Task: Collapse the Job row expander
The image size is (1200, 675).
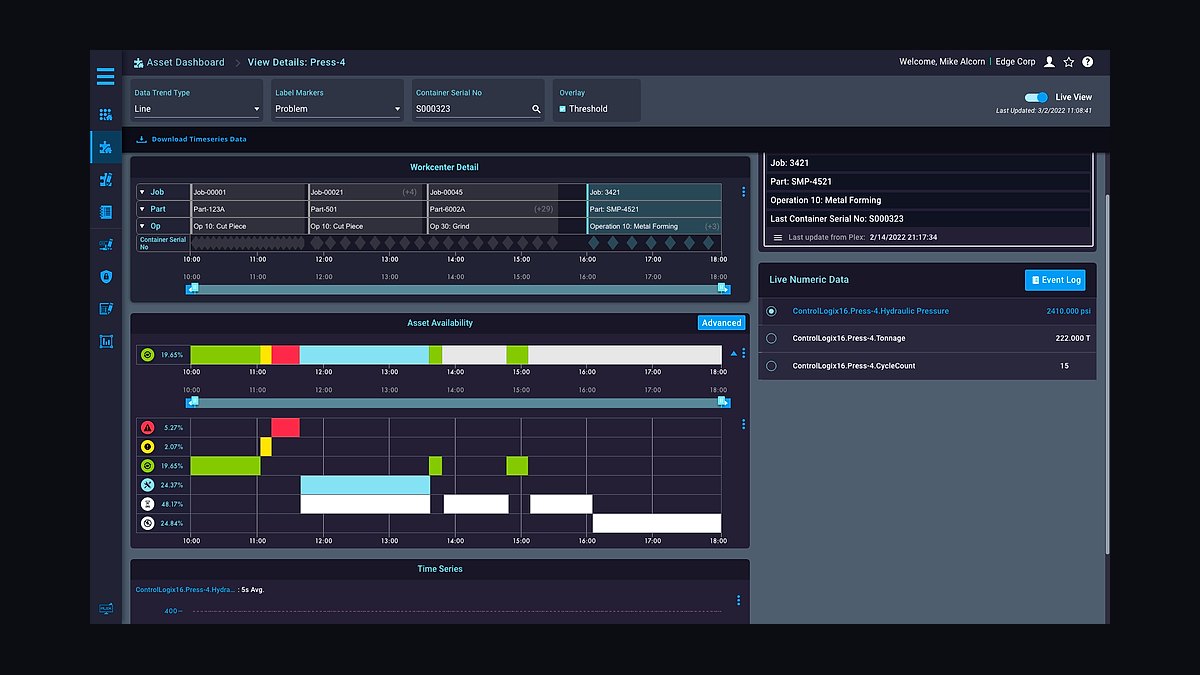Action: pyautogui.click(x=142, y=192)
